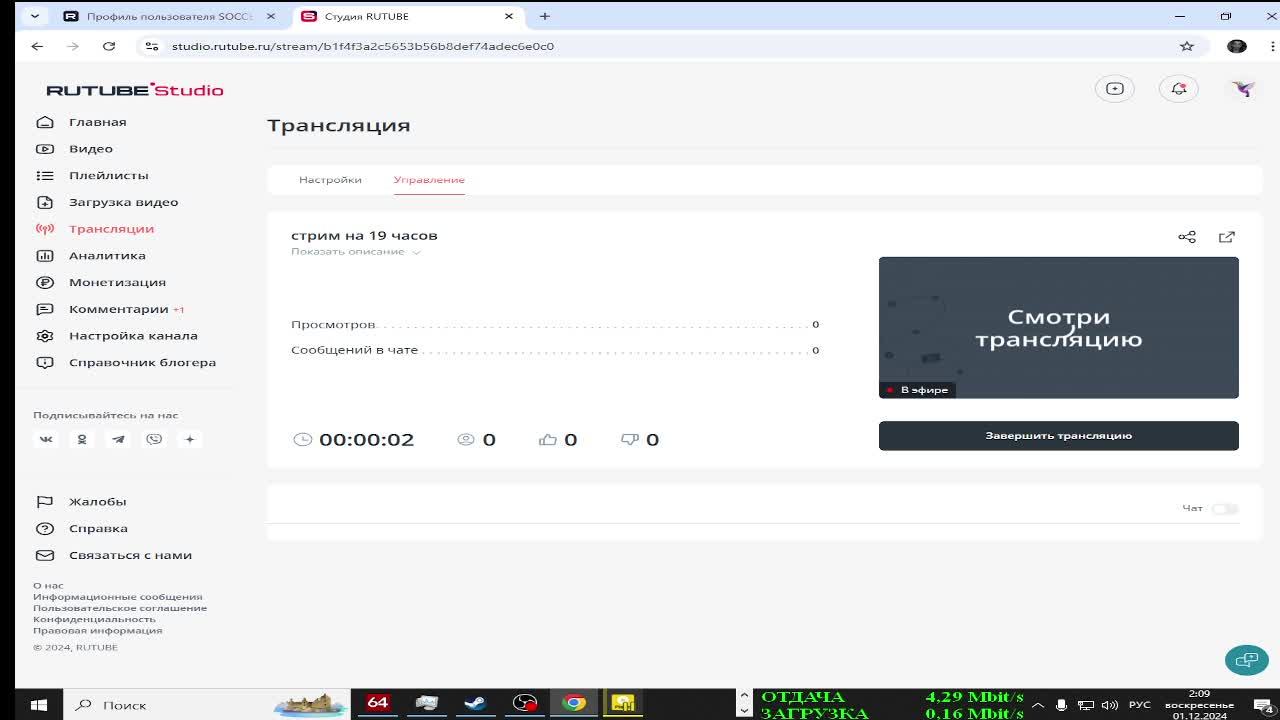This screenshot has height=720, width=1280.
Task: Switch to the Управление tab
Action: pos(429,180)
